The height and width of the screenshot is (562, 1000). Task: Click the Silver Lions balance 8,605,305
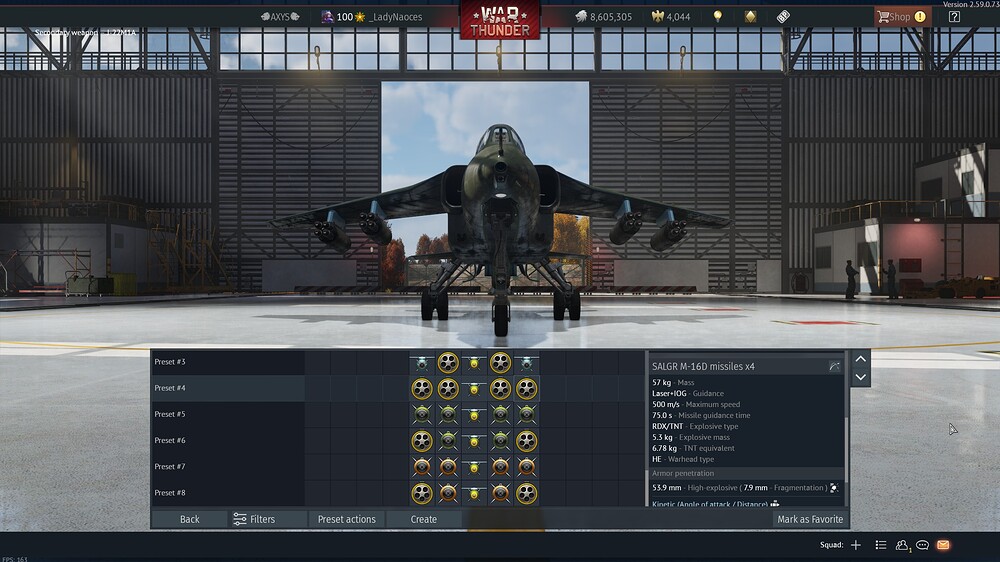click(x=603, y=17)
